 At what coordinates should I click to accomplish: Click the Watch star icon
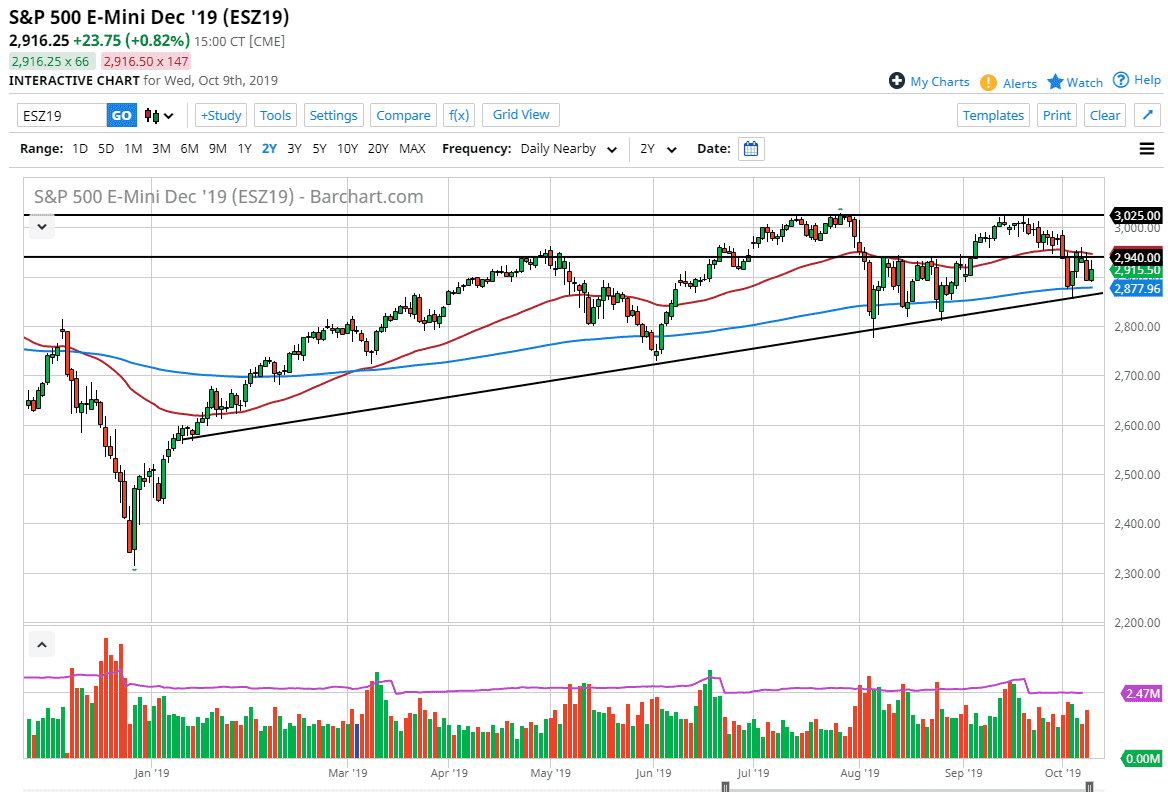click(x=1055, y=81)
